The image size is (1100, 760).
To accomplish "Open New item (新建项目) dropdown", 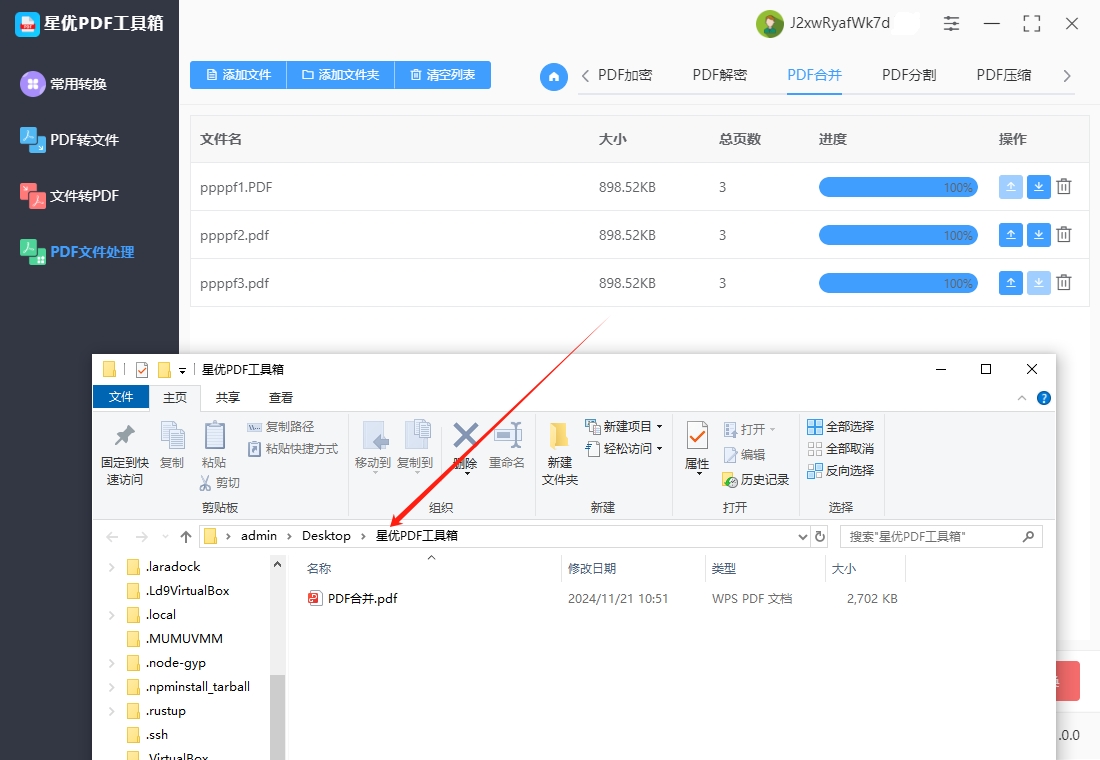I will [659, 427].
